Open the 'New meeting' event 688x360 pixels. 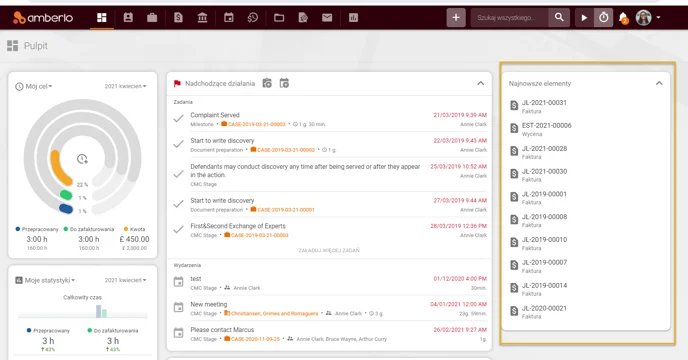(209, 304)
